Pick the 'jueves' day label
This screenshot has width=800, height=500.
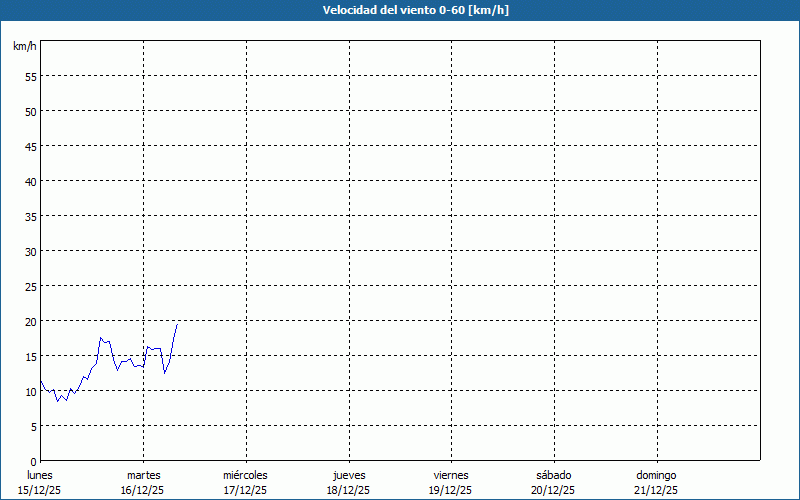click(x=349, y=475)
